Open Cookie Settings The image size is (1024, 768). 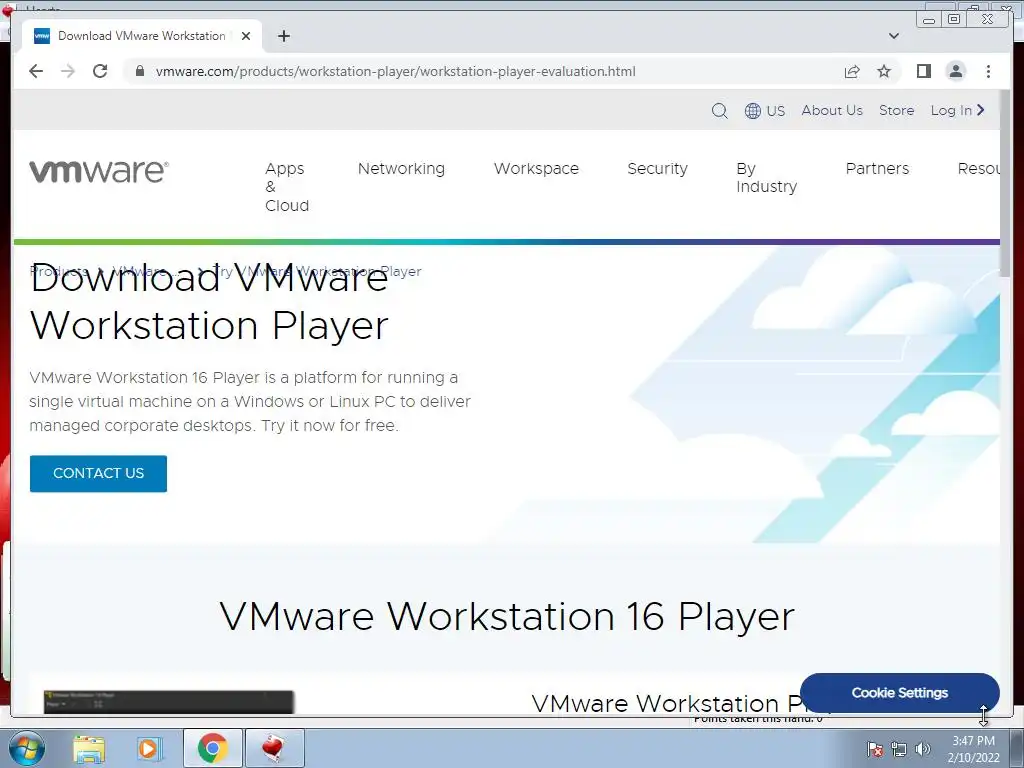(x=899, y=693)
